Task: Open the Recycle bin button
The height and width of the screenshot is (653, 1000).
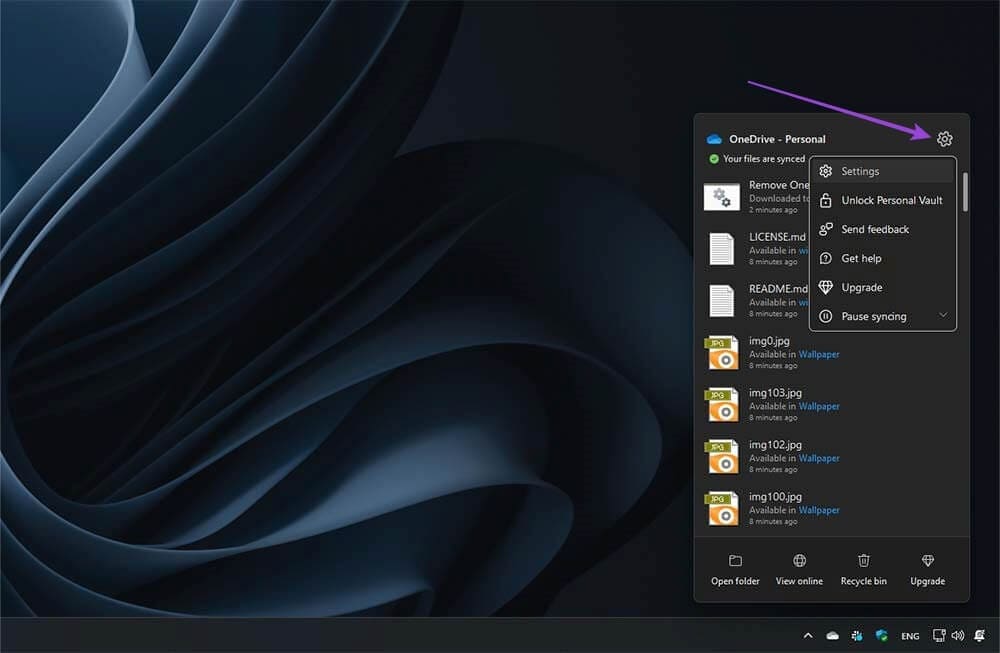Action: click(864, 569)
